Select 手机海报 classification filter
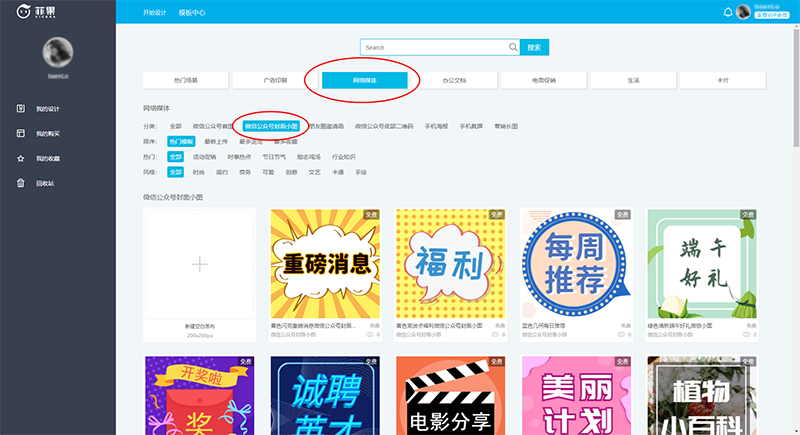The width and height of the screenshot is (800, 435). [x=436, y=126]
